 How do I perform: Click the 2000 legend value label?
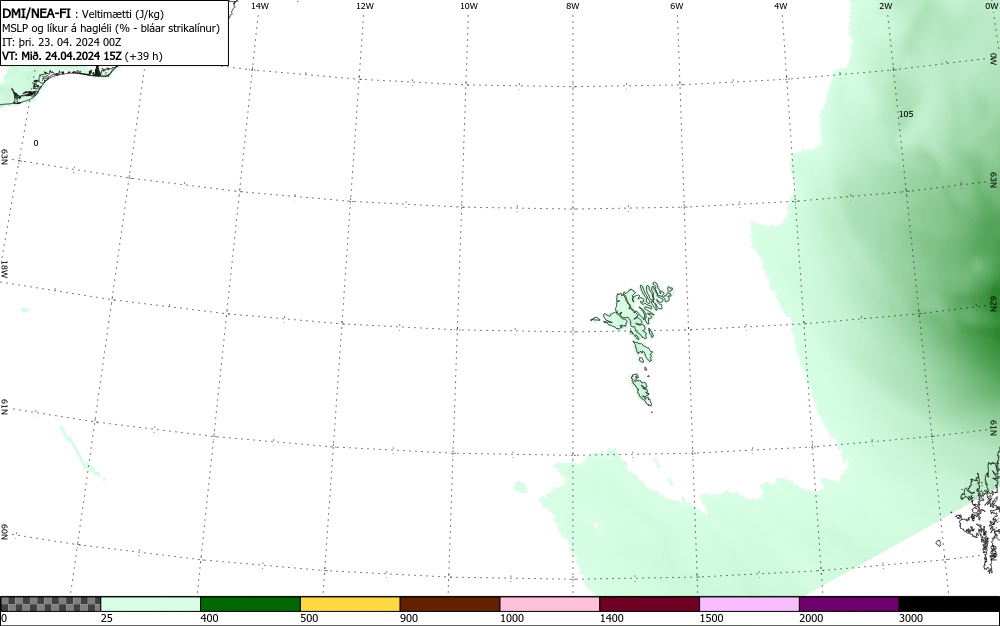pos(811,618)
